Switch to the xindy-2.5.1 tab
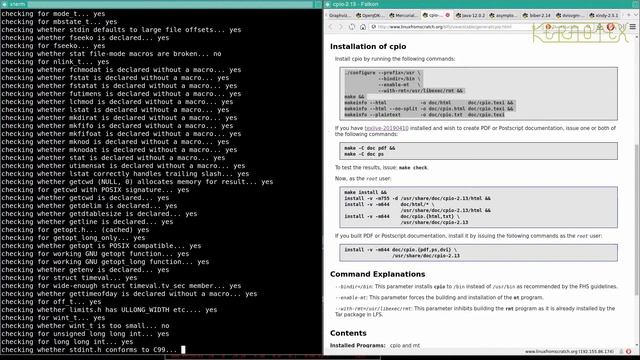 point(604,15)
